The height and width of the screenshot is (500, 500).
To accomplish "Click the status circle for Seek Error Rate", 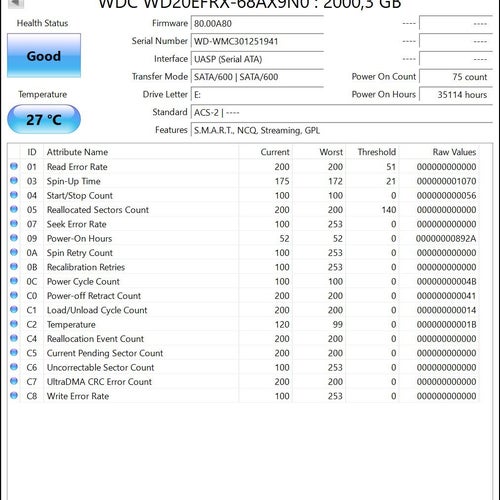I will pos(14,223).
